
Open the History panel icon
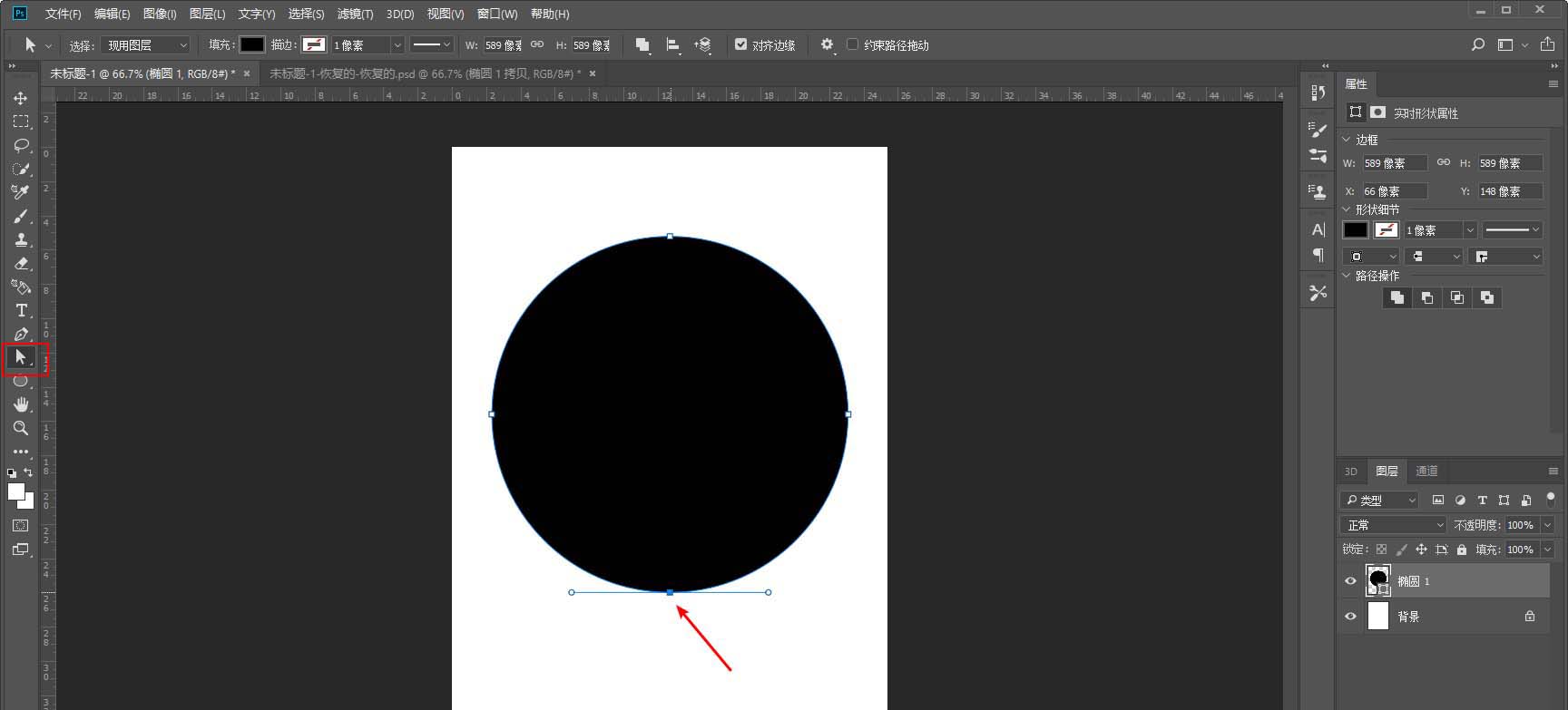(1318, 92)
